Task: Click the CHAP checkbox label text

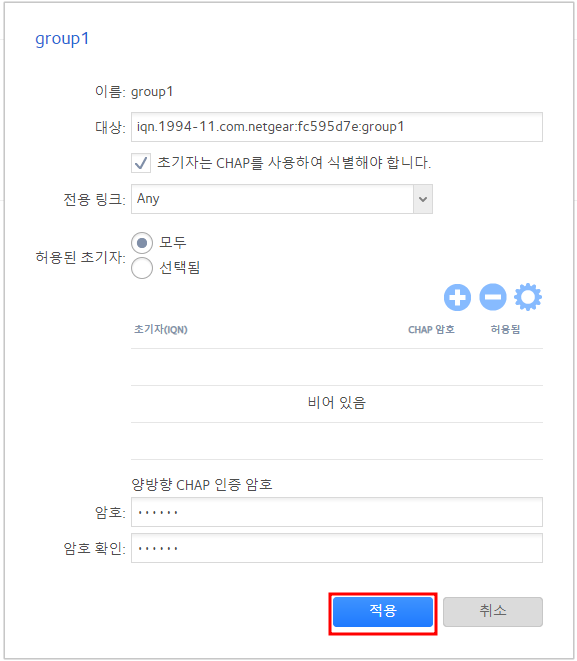Action: pyautogui.click(x=294, y=163)
